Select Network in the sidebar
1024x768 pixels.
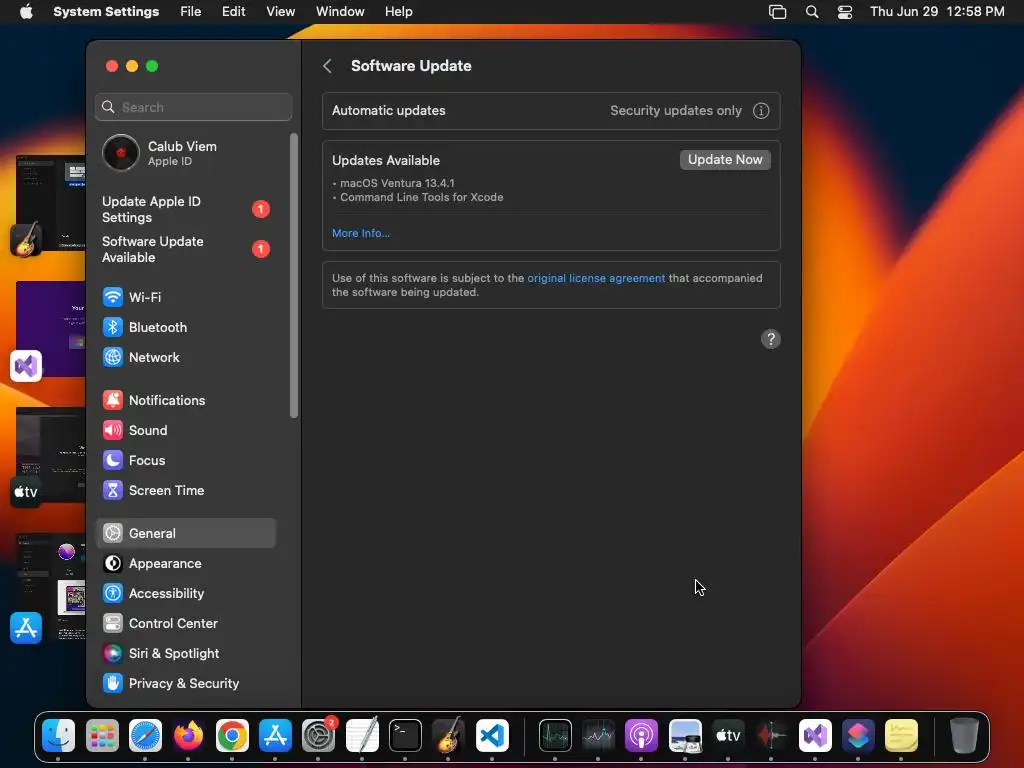point(185,357)
